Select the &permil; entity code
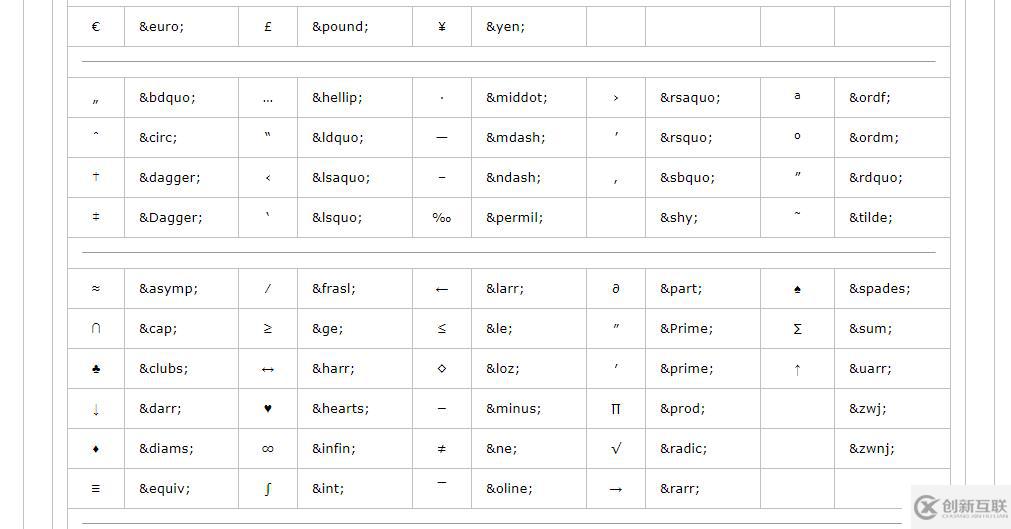Image resolution: width=1011 pixels, height=529 pixels. click(514, 218)
